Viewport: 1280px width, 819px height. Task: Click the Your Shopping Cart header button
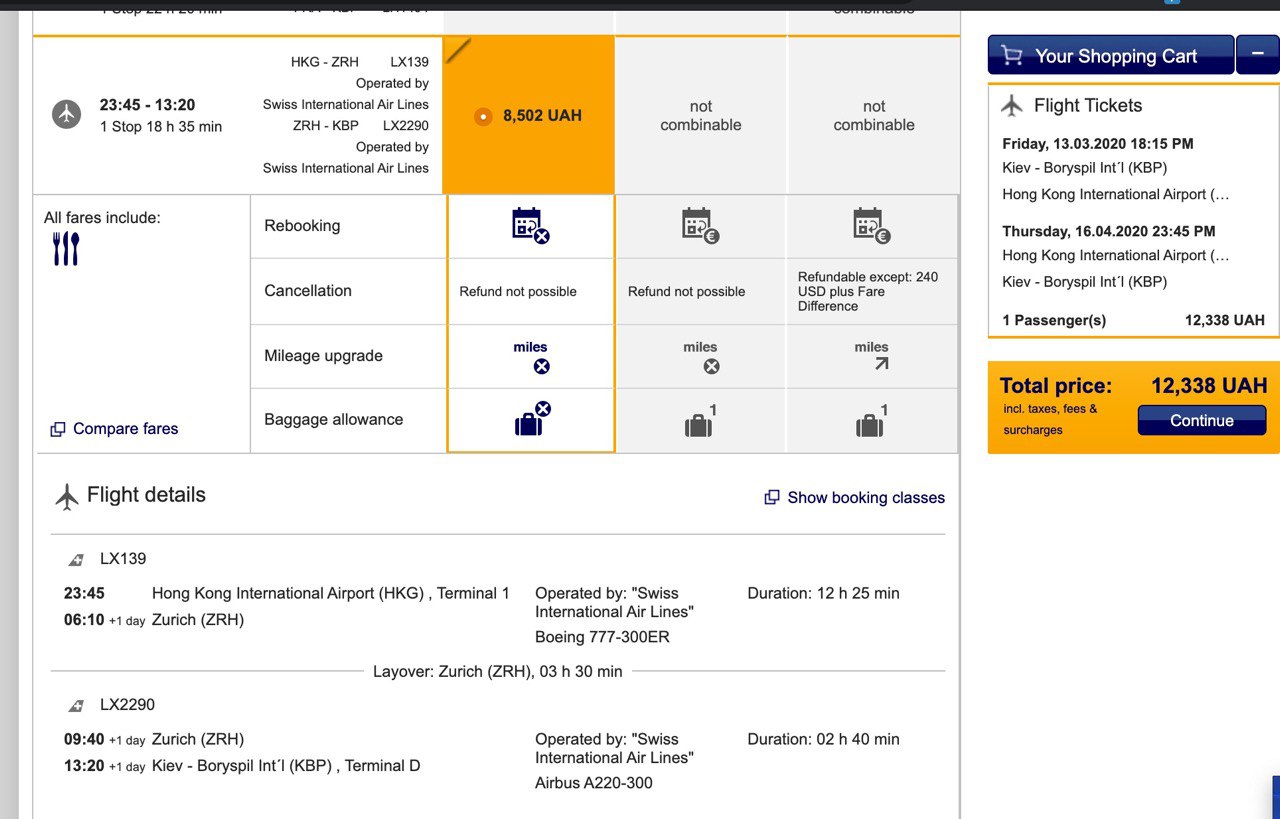(x=1111, y=55)
